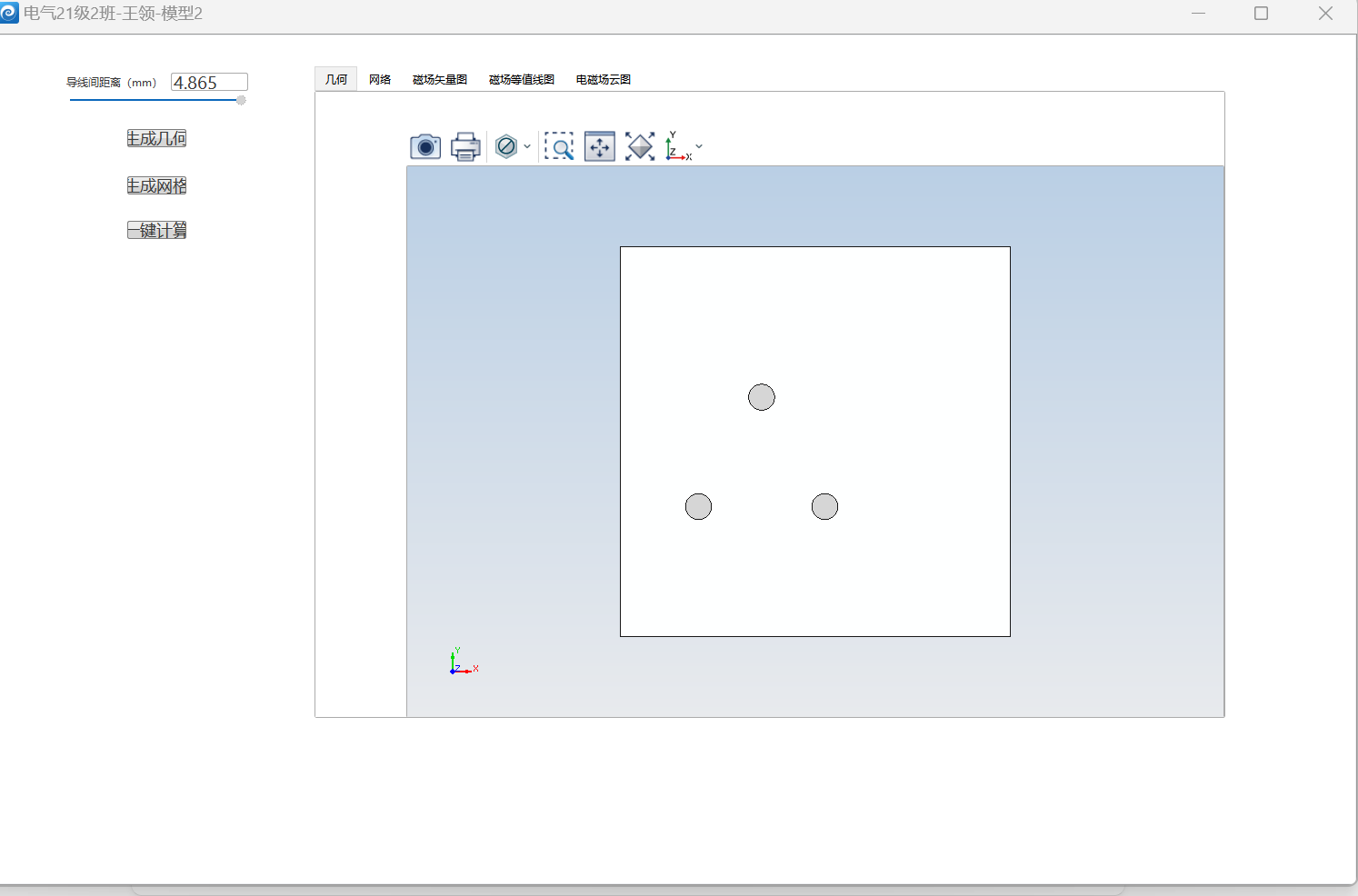
Task: Click the 生成网格 button
Action: [x=156, y=185]
